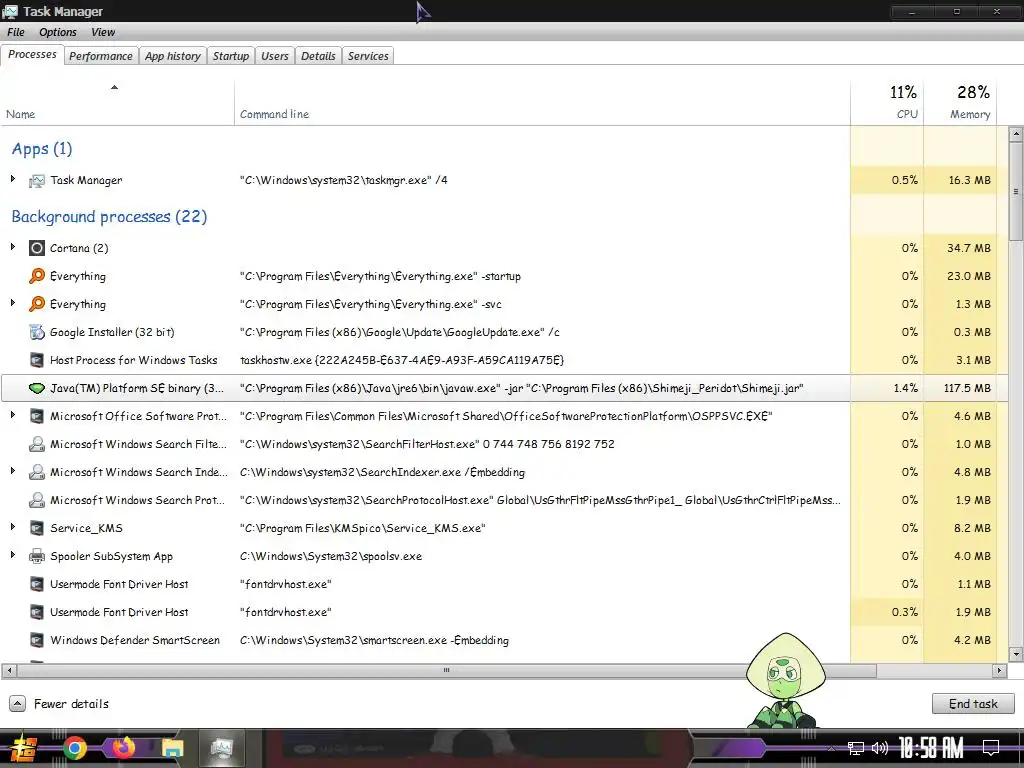The width and height of the screenshot is (1024, 768).
Task: Expand the Service_KMS process
Action: pyautogui.click(x=12, y=527)
